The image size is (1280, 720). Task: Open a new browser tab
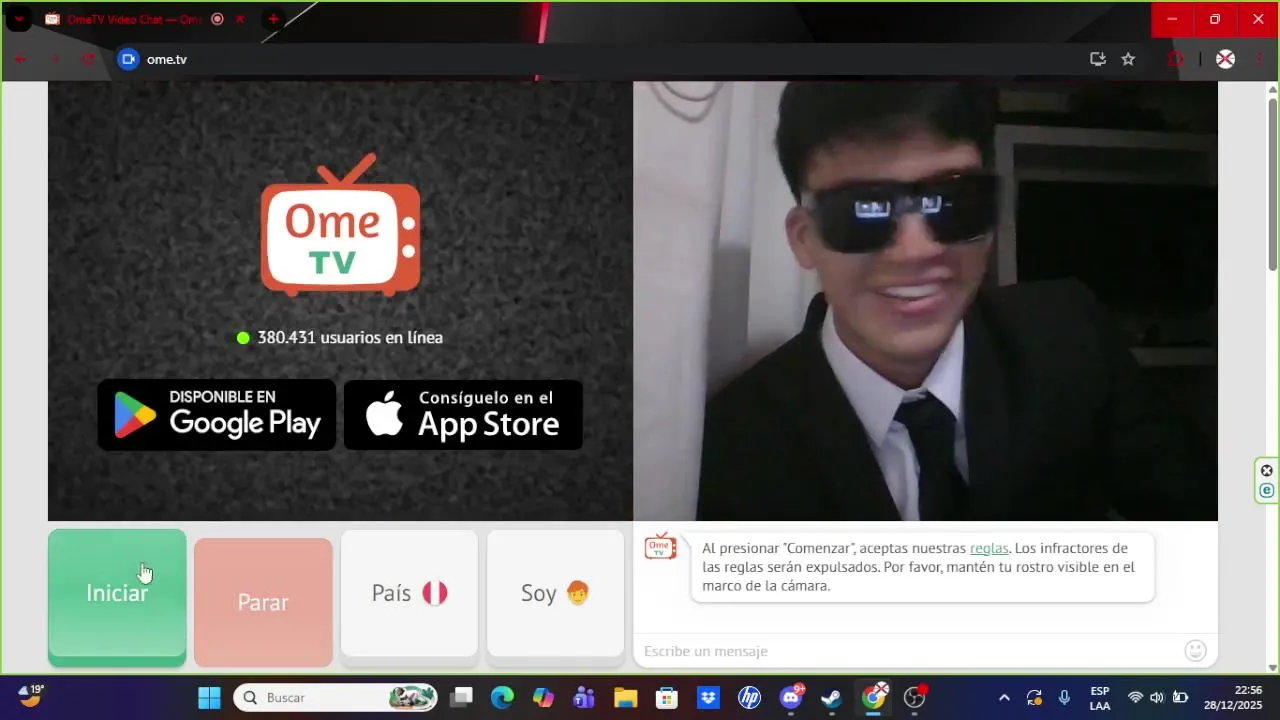[273, 19]
